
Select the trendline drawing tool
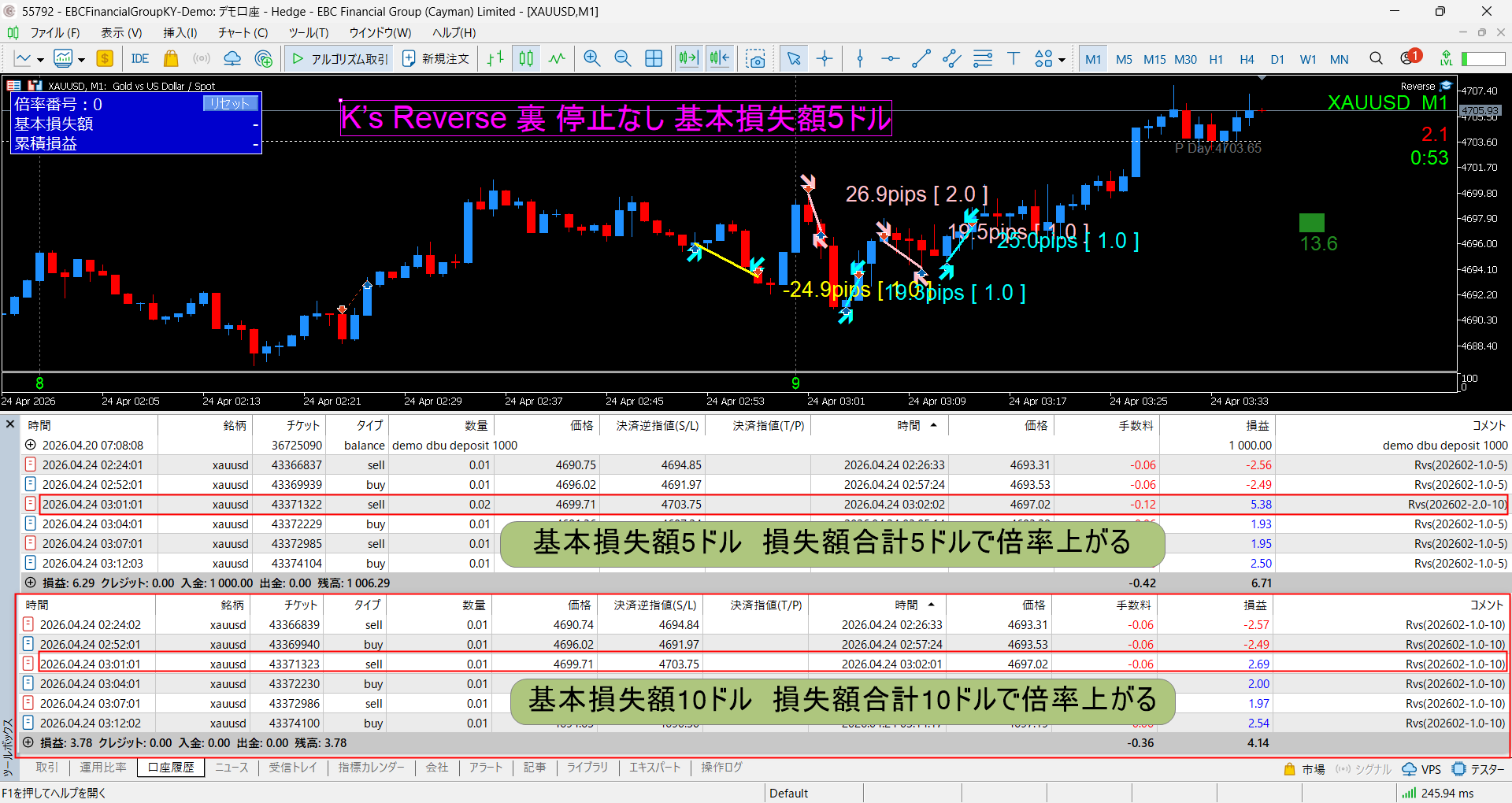click(x=921, y=59)
